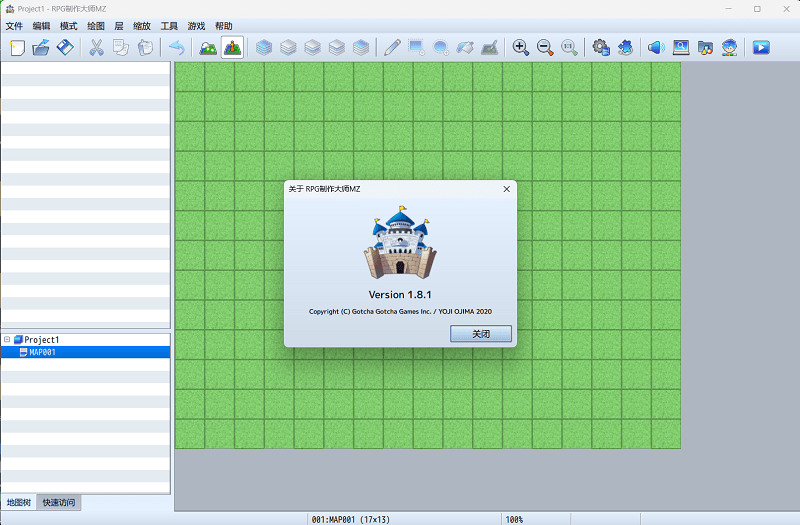This screenshot has width=800, height=525.
Task: Select the Flood Fill tool
Action: click(x=465, y=47)
